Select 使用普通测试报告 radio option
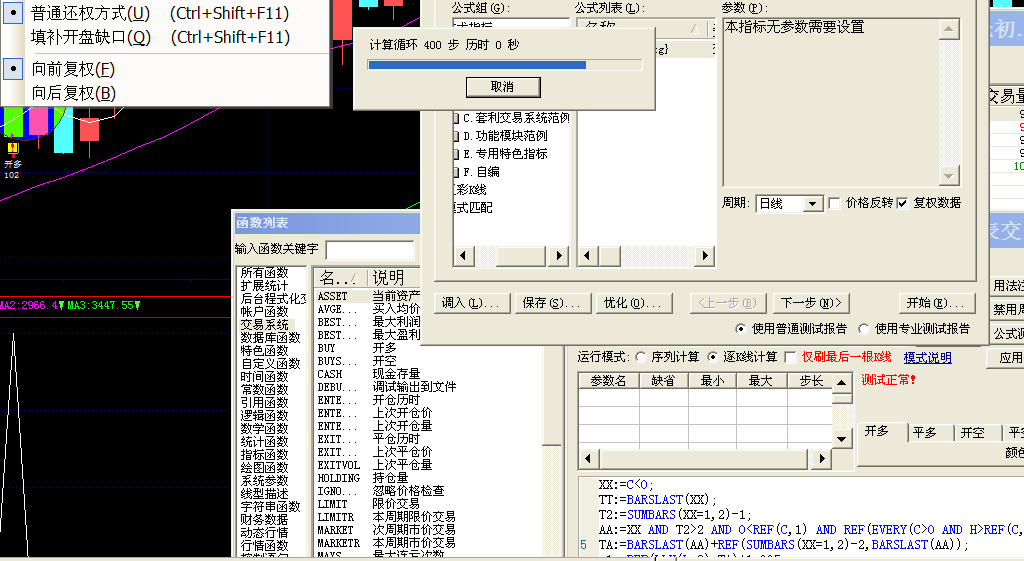Viewport: 1024px width, 561px height. [740, 329]
